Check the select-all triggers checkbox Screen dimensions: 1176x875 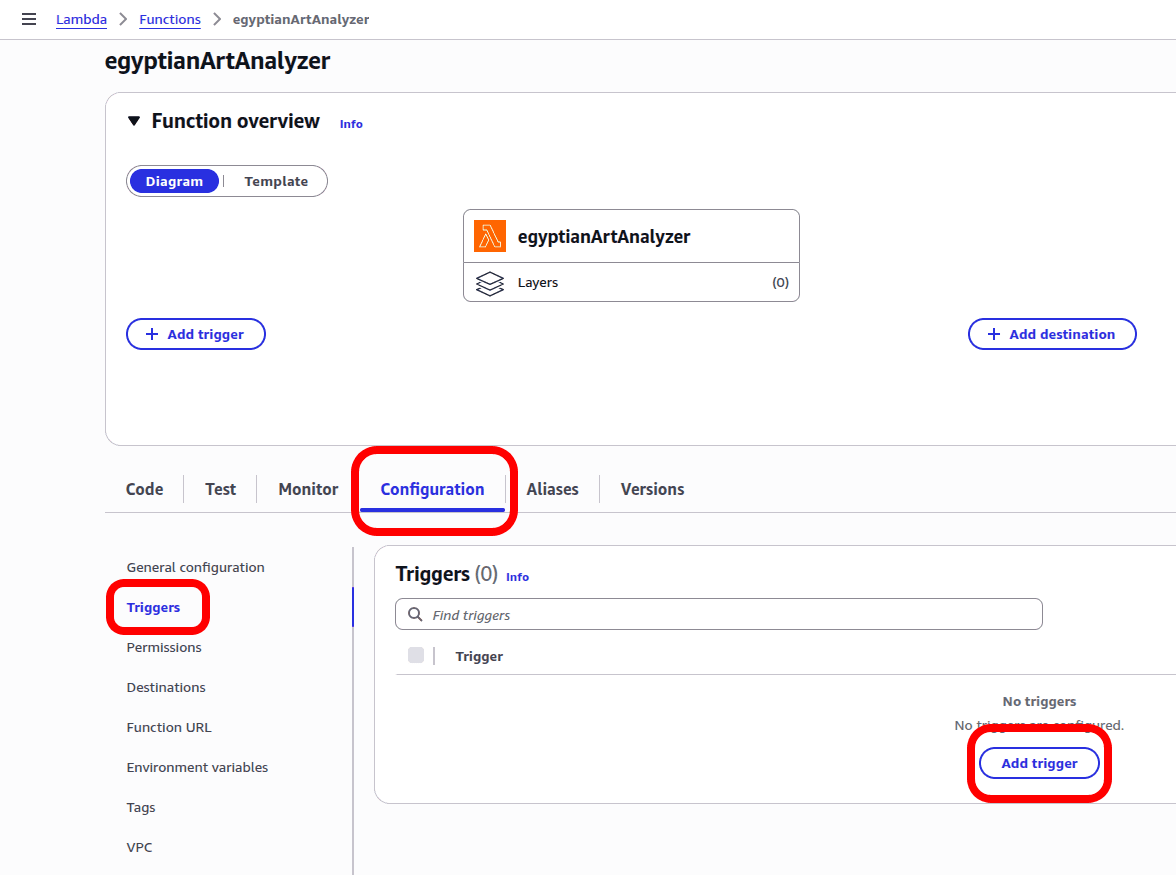(416, 656)
